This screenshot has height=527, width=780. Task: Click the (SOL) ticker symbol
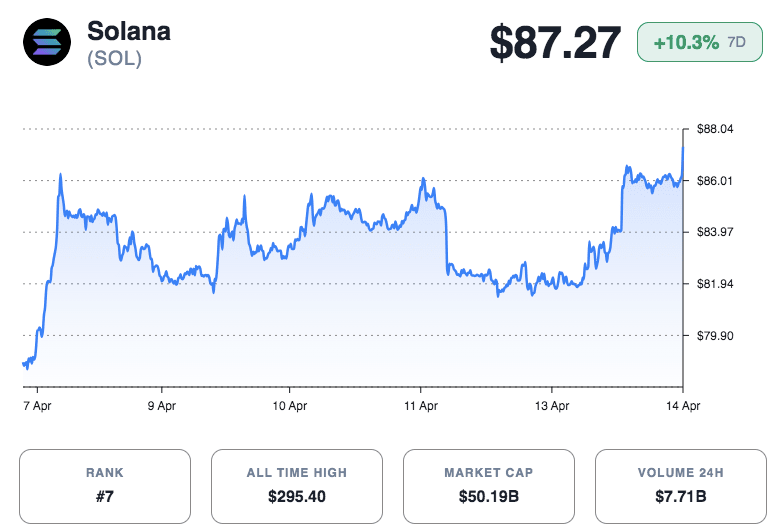(114, 59)
